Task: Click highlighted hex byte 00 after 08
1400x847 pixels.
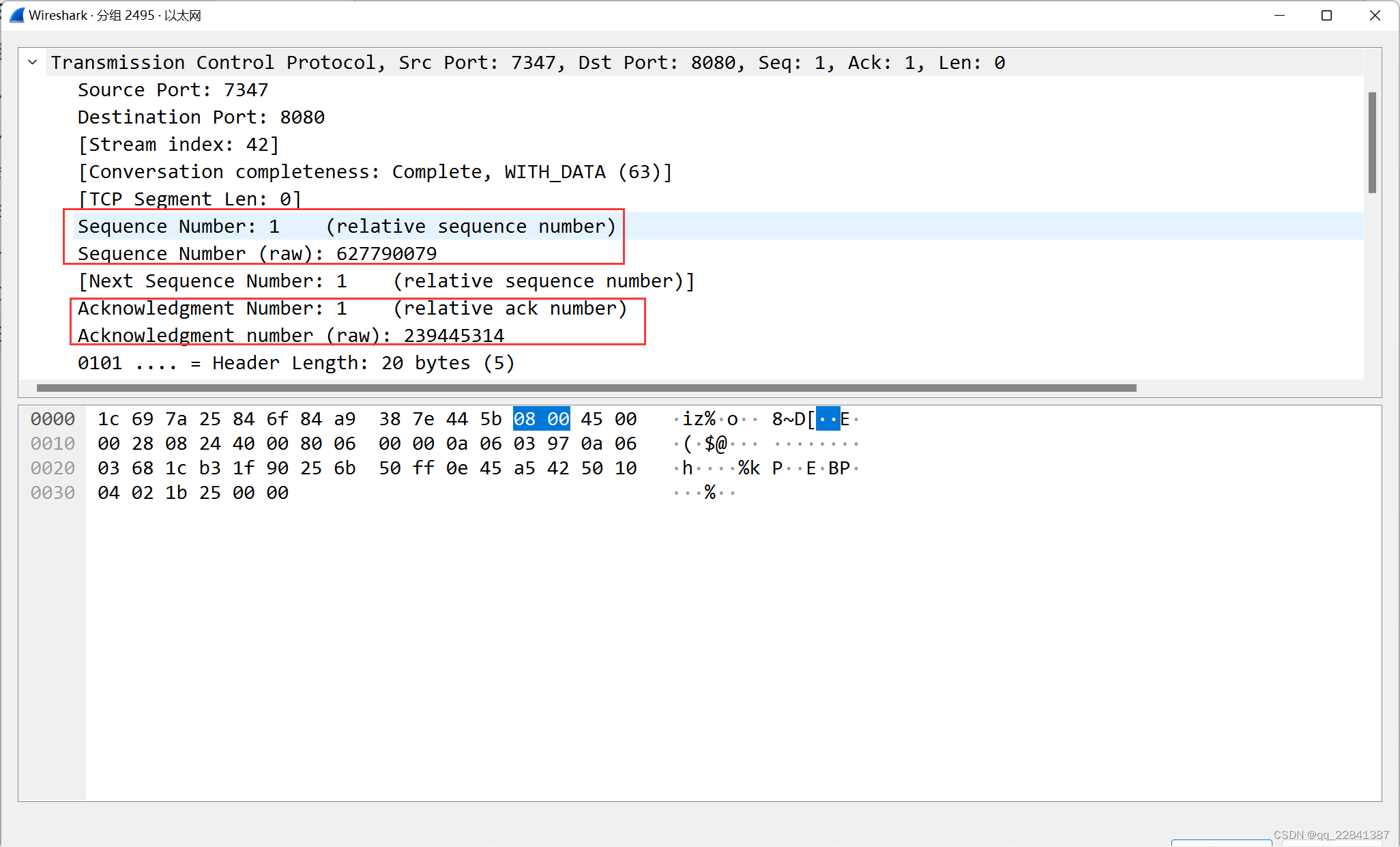Action: click(x=558, y=418)
